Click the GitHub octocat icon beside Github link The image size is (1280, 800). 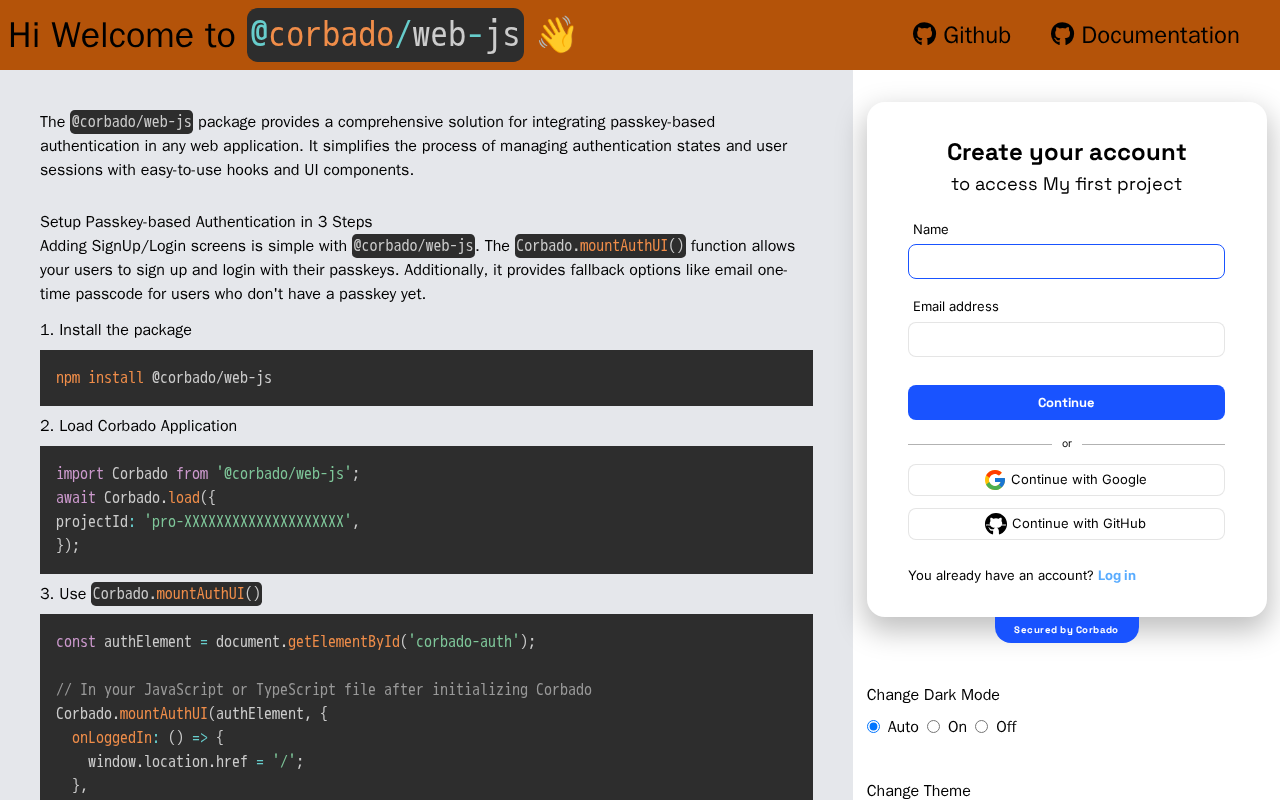[x=924, y=34]
